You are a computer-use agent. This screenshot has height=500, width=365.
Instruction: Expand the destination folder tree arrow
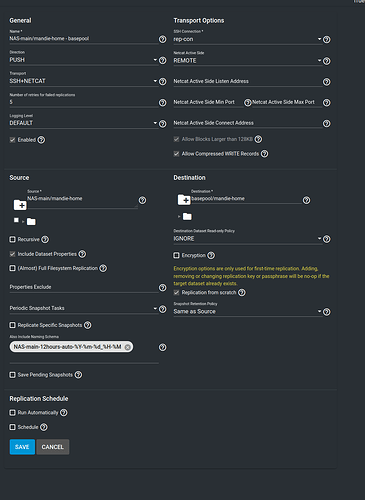coord(179,217)
